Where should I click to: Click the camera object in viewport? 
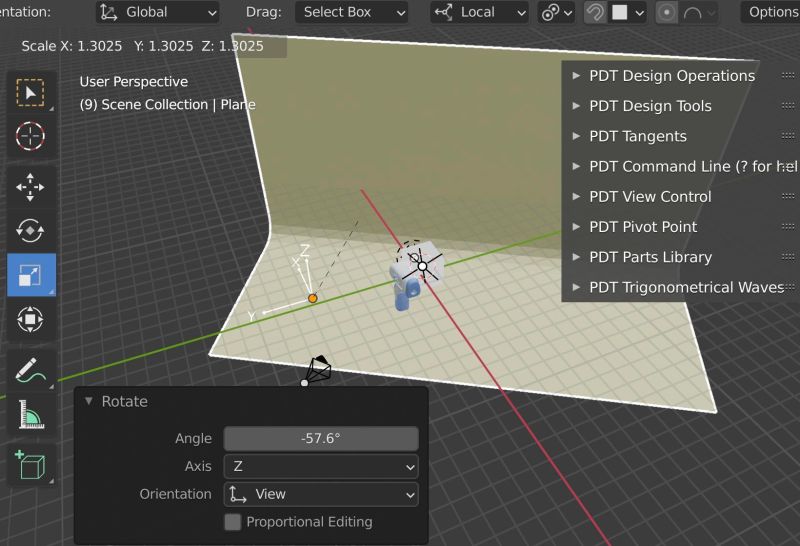pos(318,370)
